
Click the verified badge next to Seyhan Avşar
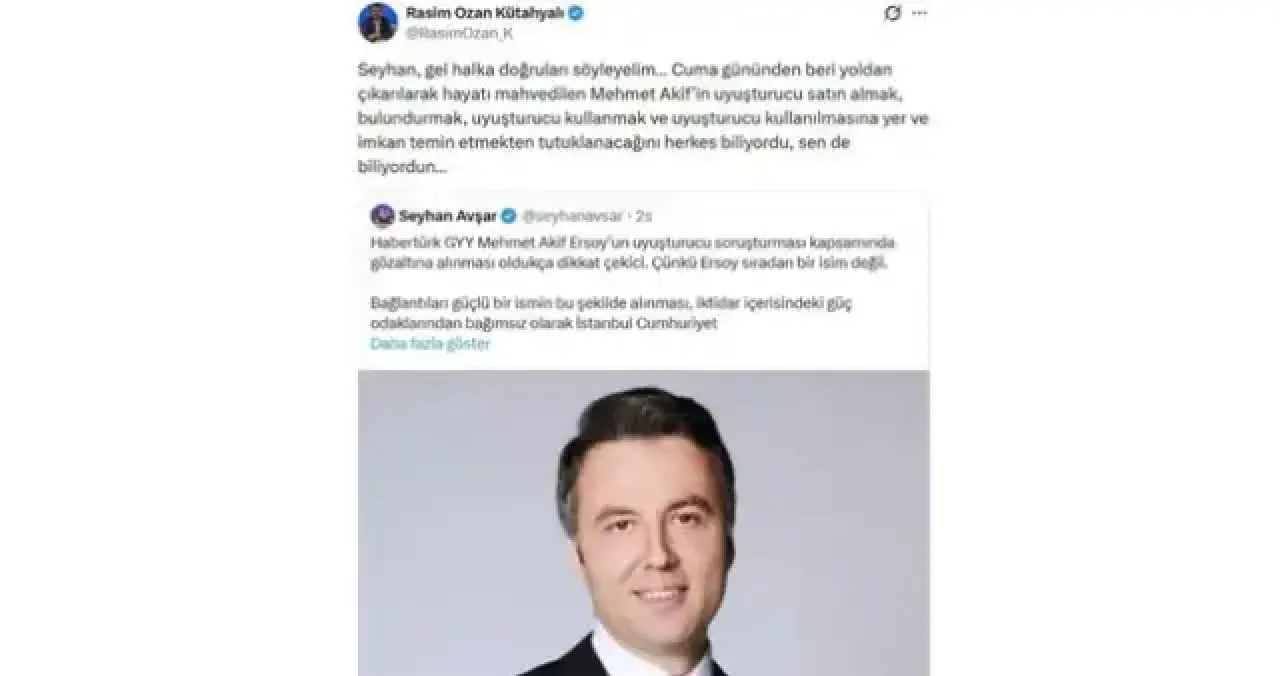pos(508,215)
